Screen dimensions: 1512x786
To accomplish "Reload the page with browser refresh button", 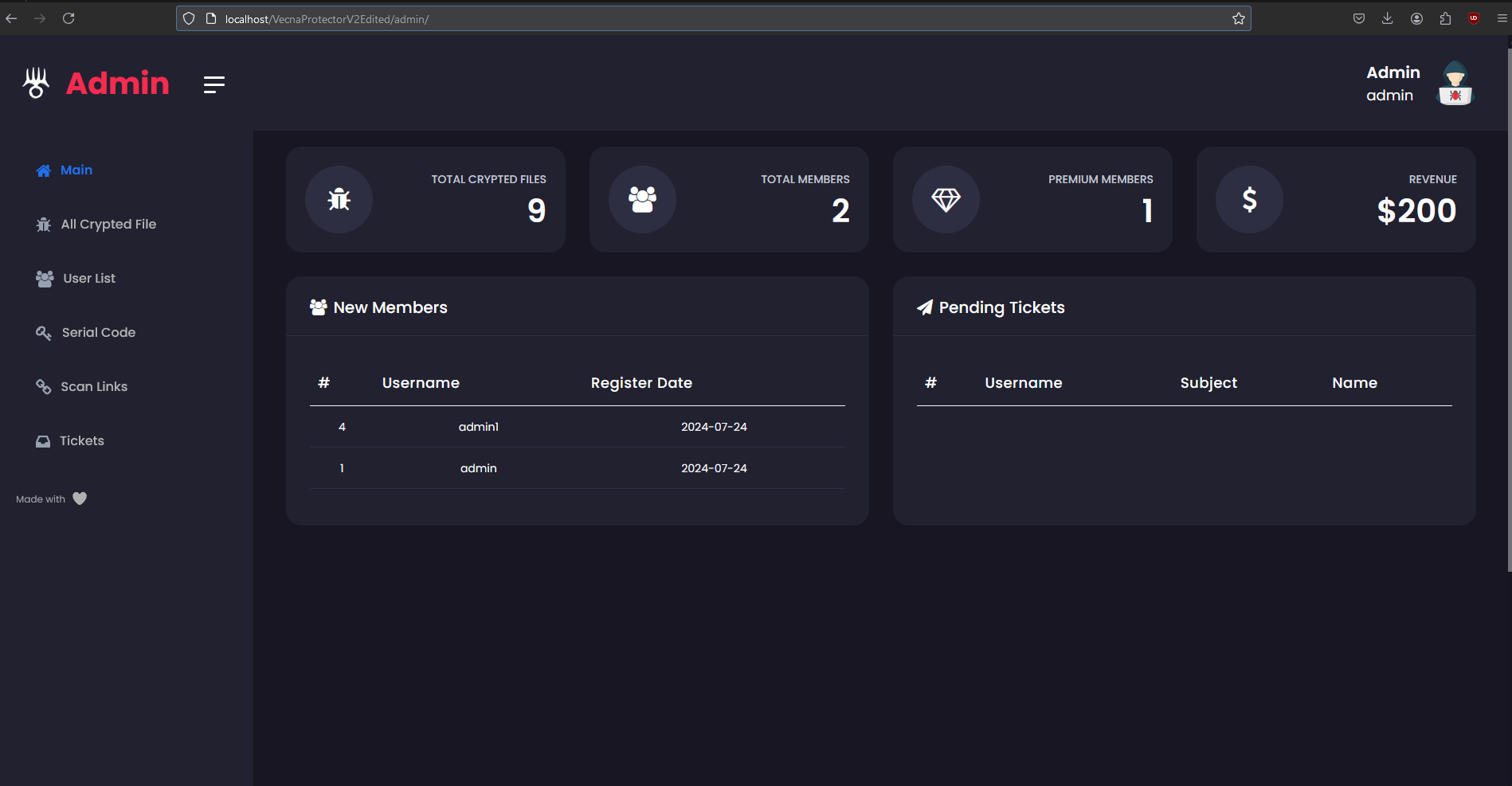I will click(69, 18).
